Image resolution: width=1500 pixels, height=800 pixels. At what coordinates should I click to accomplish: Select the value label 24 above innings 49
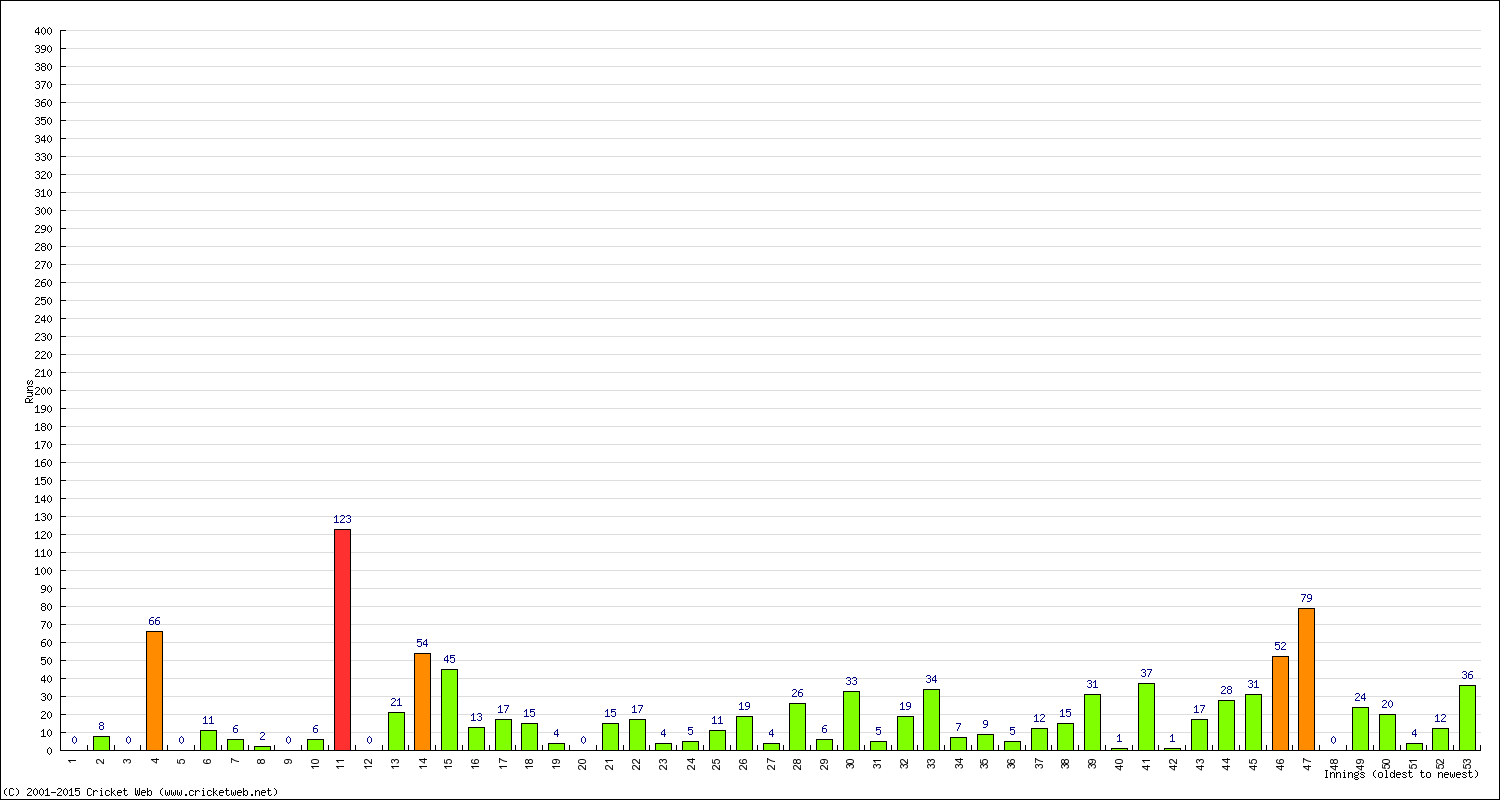click(1360, 697)
